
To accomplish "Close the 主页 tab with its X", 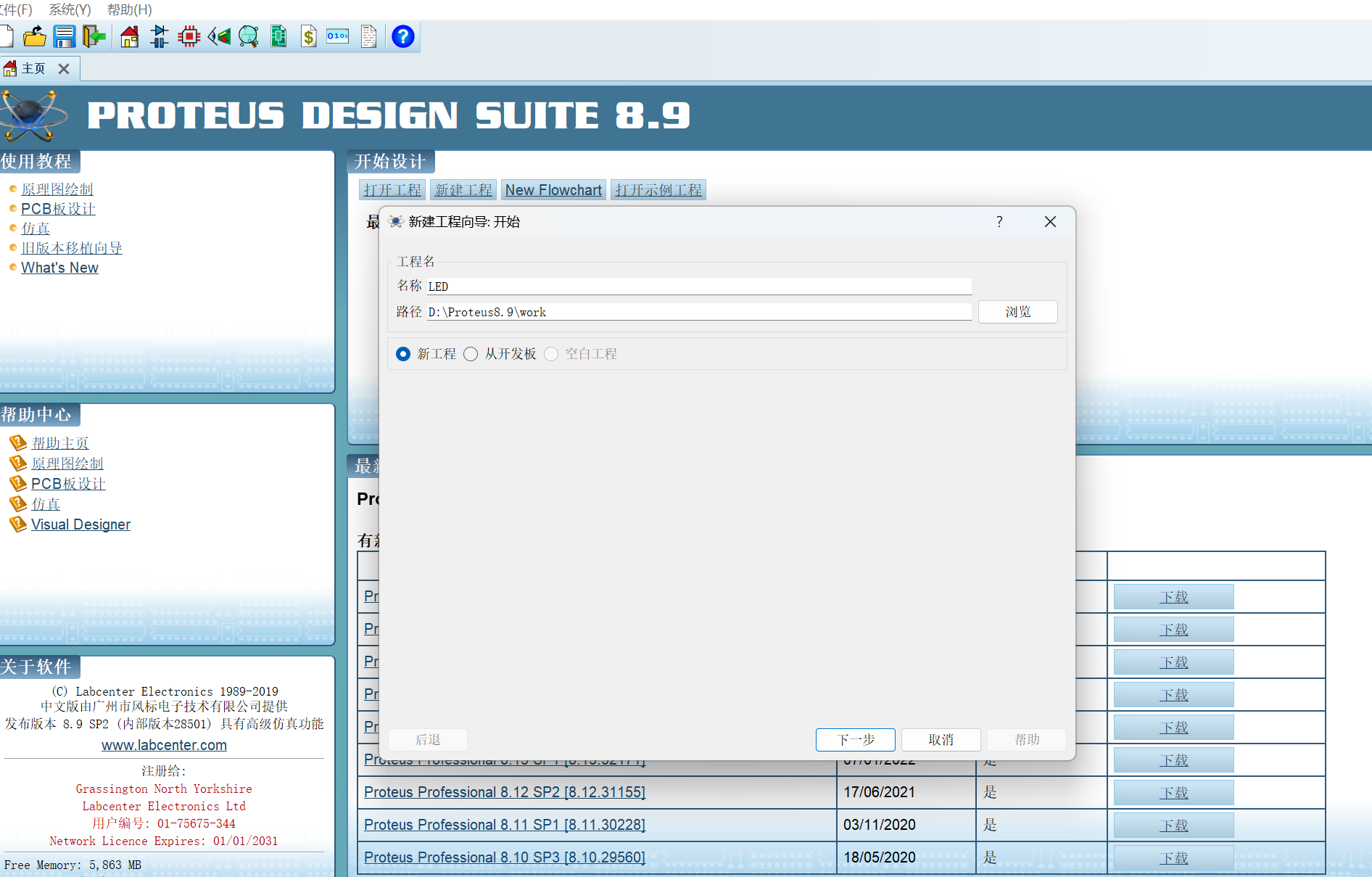I will 64,69.
